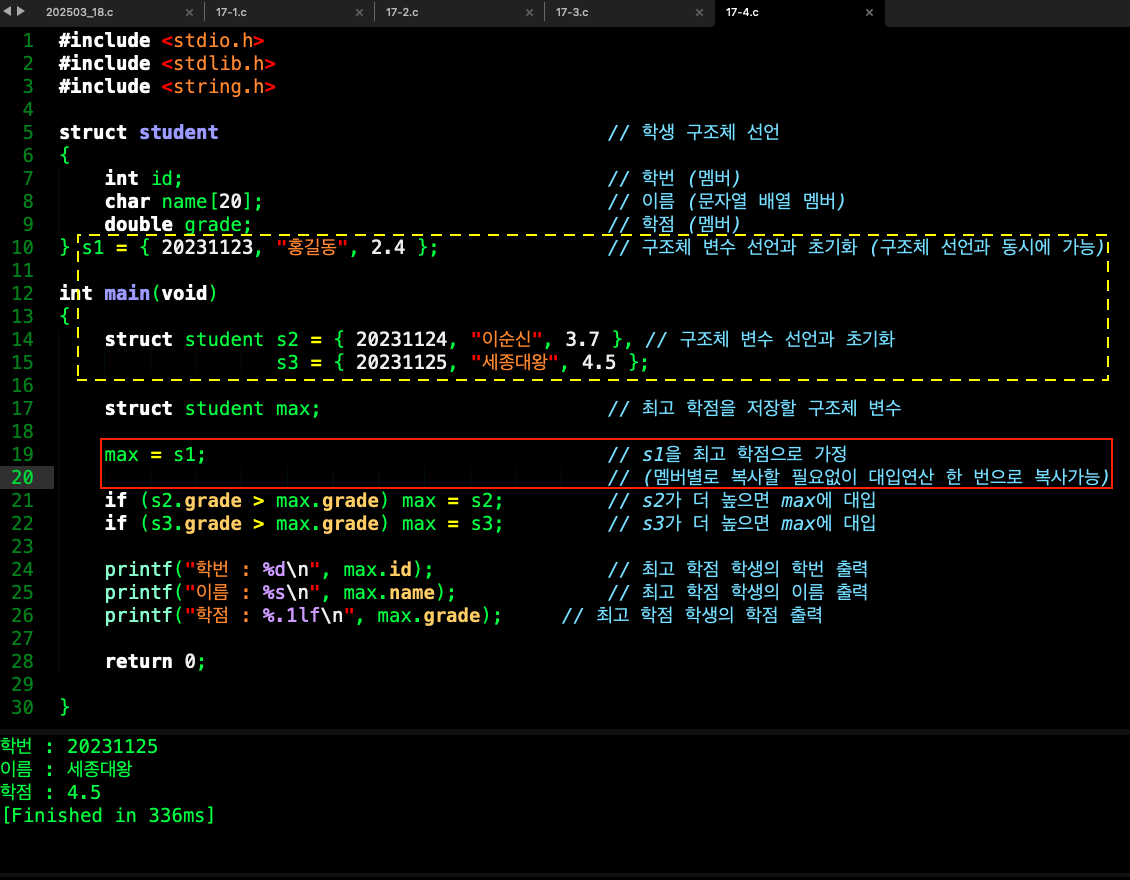Click output line '이름 : 세종대왕'
This screenshot has height=880, width=1130.
[x=66, y=770]
